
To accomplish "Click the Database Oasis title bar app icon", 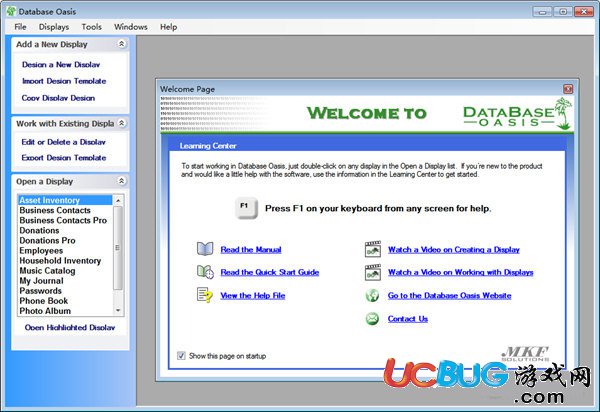I will coord(11,11).
